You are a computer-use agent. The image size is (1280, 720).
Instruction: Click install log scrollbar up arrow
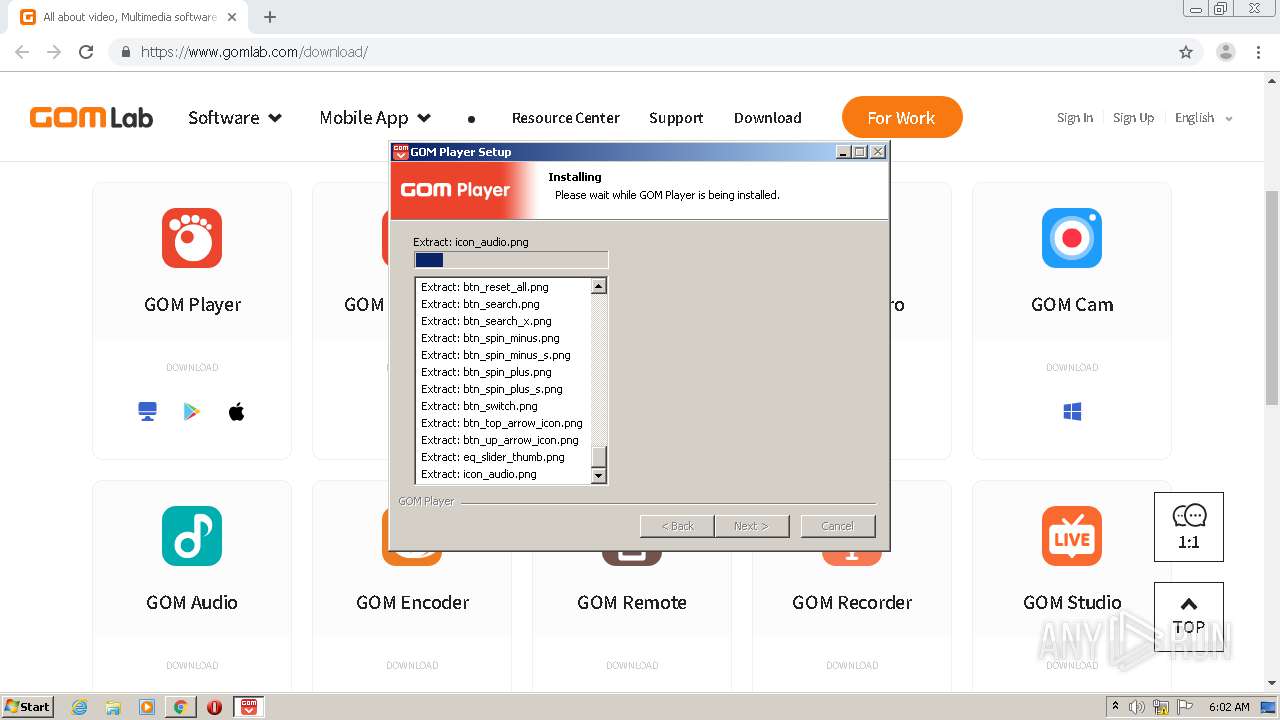pos(599,286)
